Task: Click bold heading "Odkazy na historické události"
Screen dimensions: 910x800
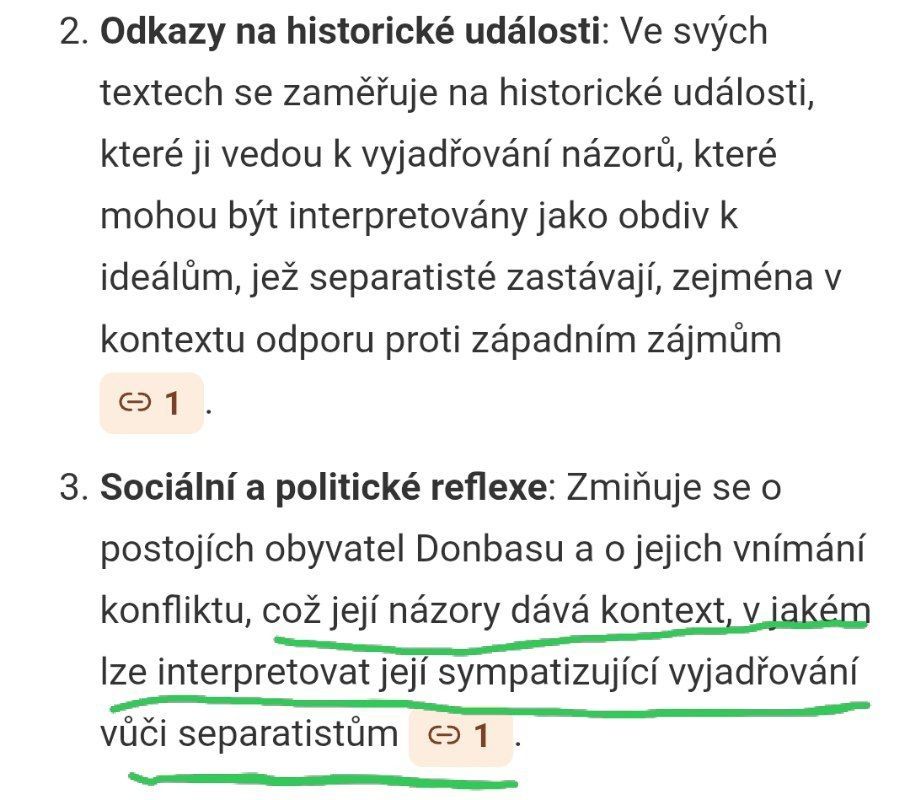Action: [x=349, y=31]
